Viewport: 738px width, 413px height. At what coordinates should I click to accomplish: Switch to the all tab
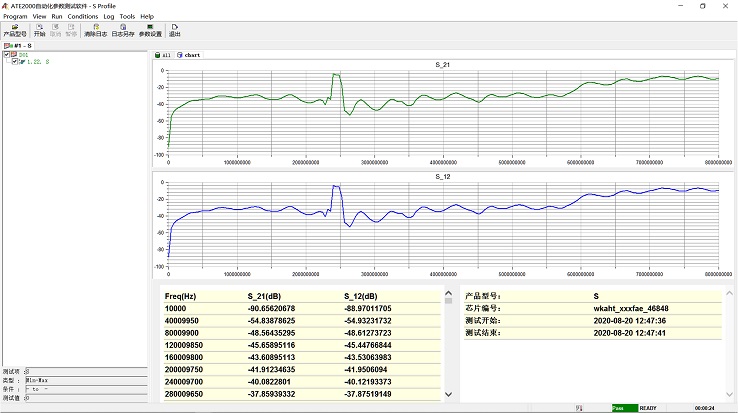163,55
